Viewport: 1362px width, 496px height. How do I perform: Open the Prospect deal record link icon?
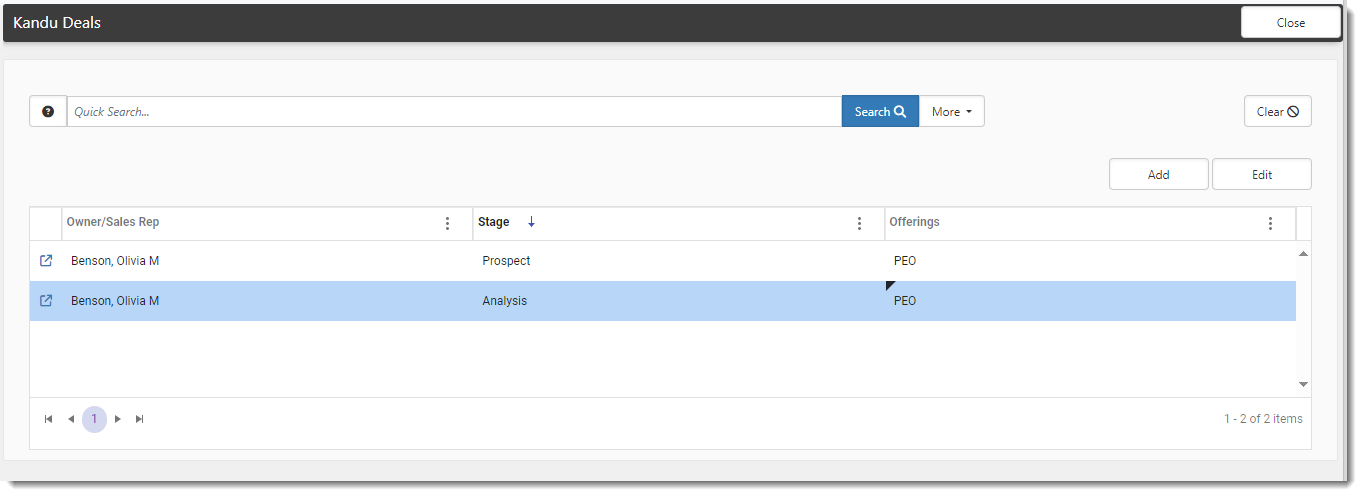click(x=46, y=261)
